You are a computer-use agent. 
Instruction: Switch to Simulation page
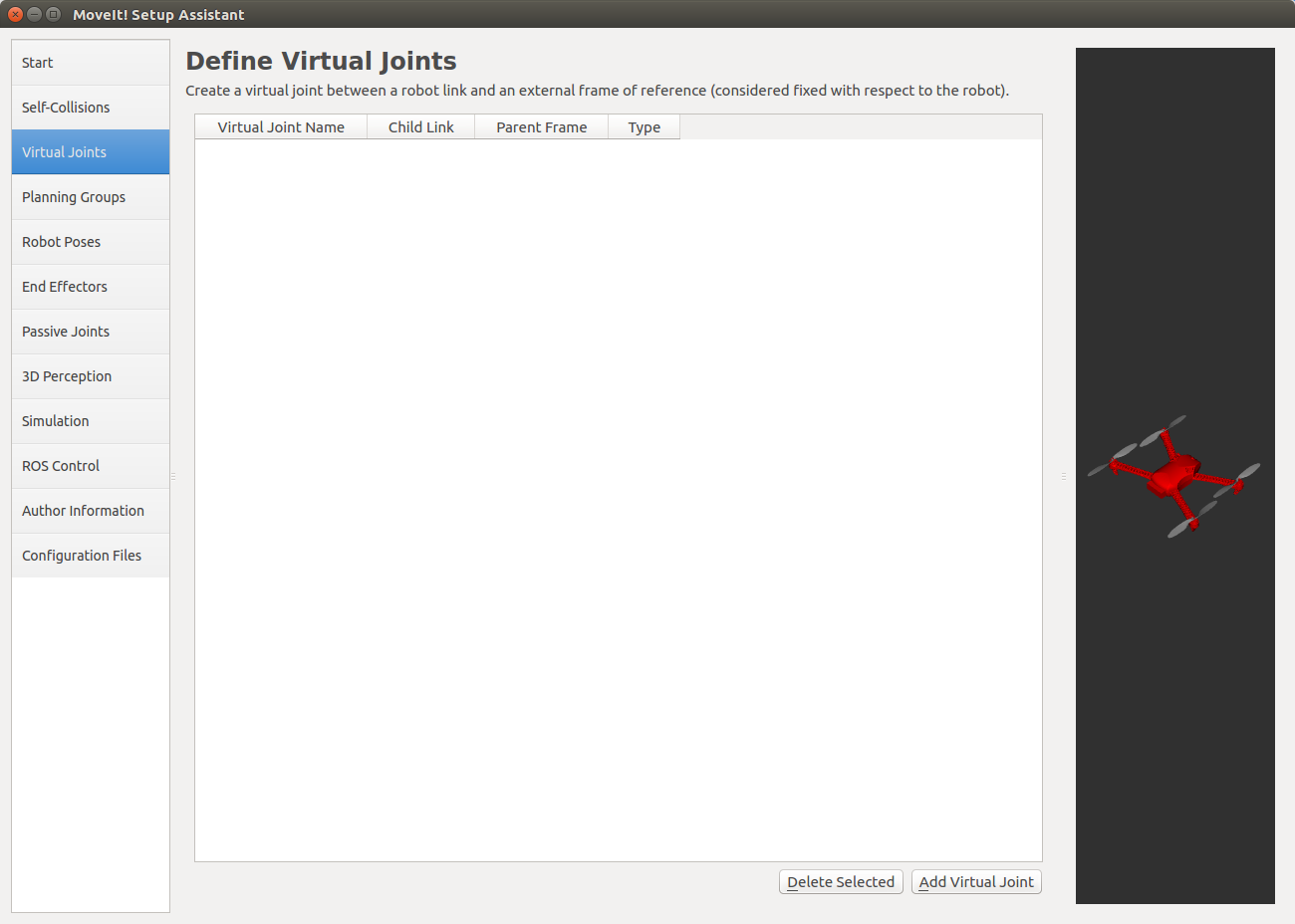click(x=91, y=421)
